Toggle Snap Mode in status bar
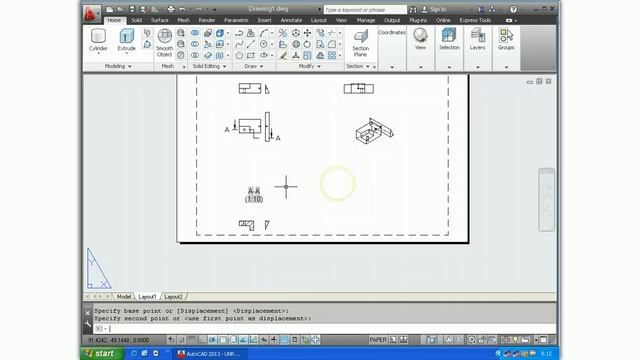 pos(182,340)
